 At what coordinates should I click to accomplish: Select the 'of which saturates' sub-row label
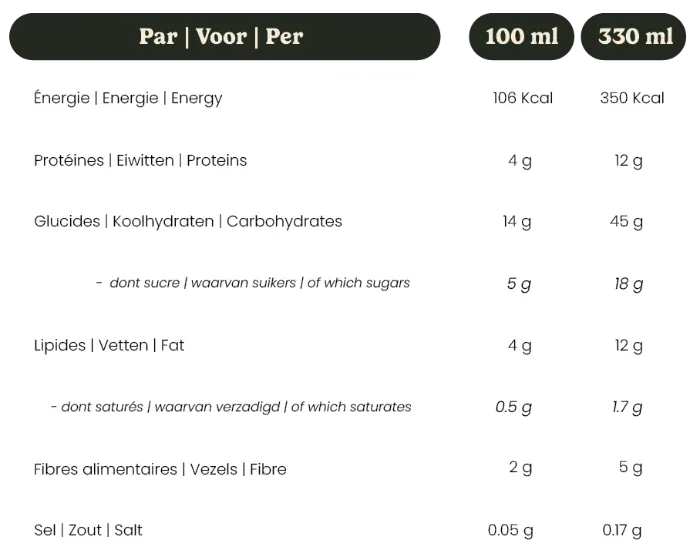(230, 407)
